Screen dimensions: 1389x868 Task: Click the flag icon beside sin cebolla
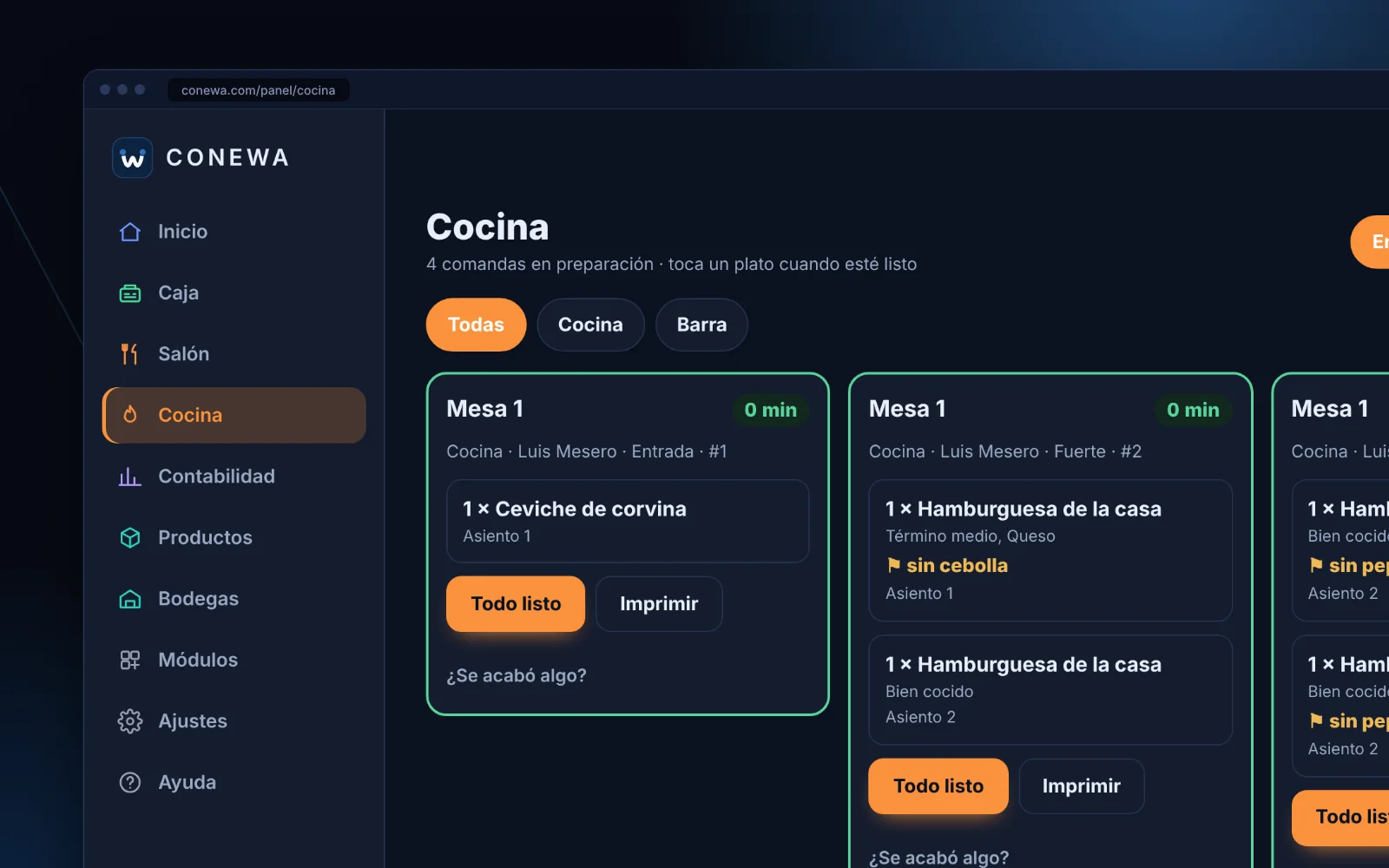coord(893,565)
